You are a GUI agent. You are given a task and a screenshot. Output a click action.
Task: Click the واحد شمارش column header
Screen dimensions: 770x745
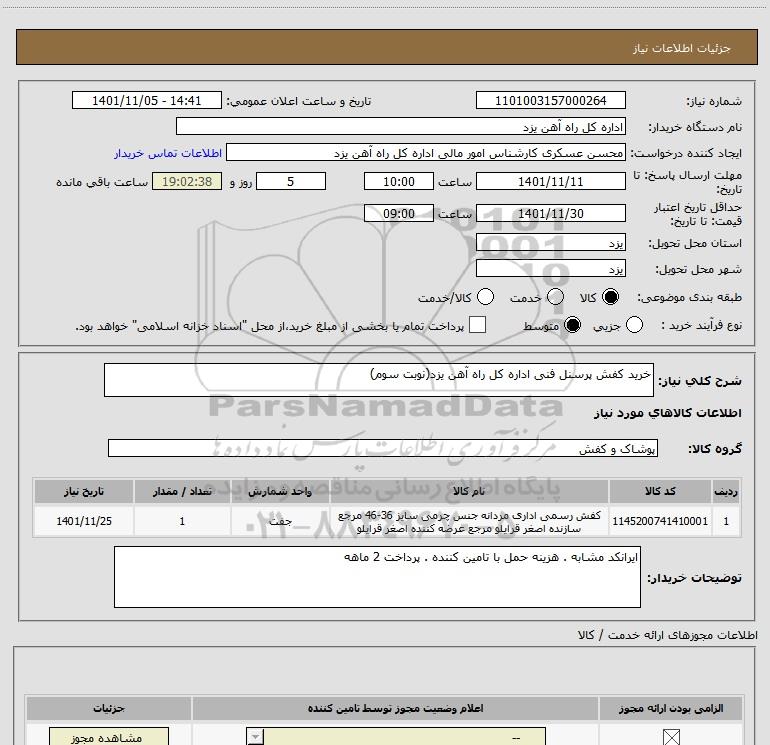[x=280, y=491]
